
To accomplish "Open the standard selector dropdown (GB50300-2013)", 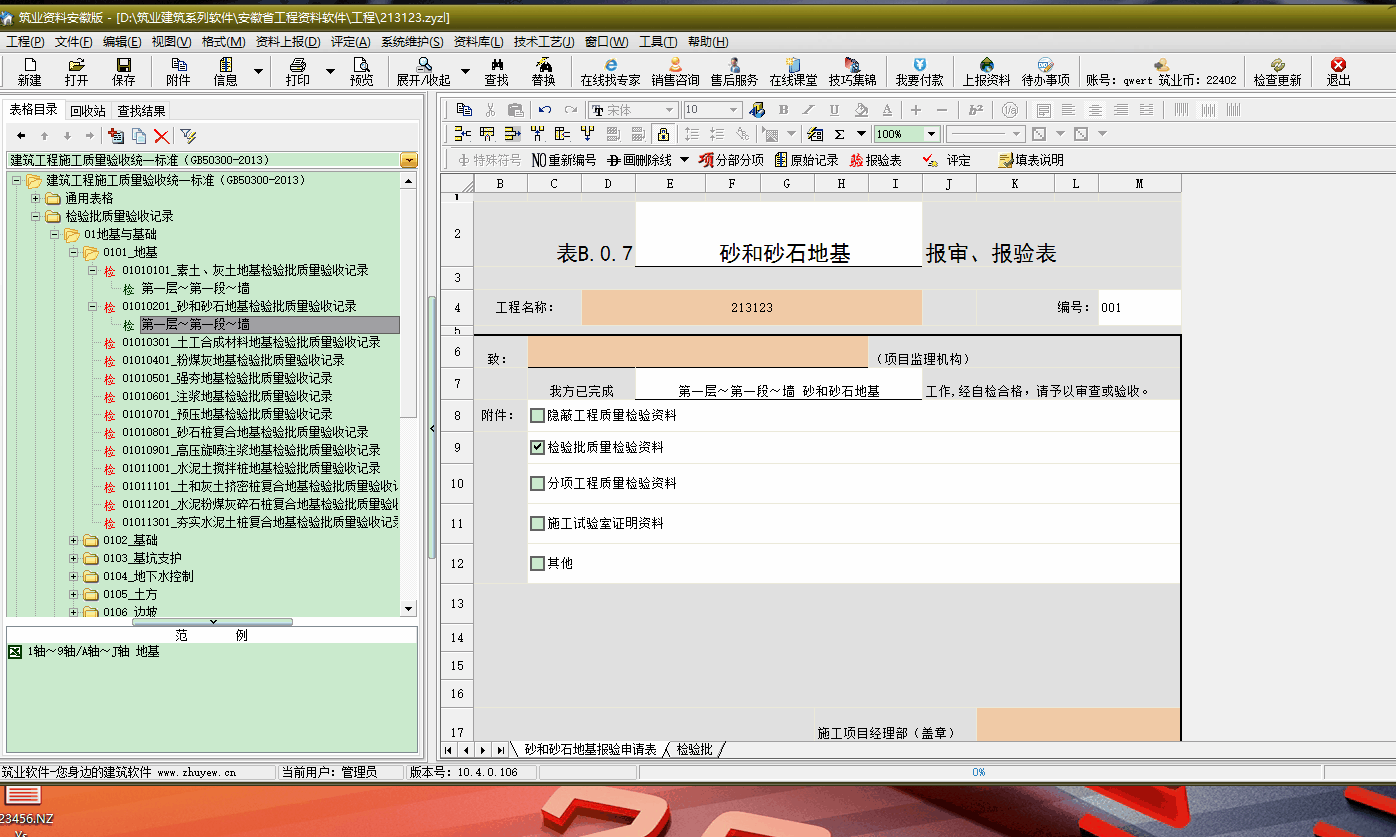I will pyautogui.click(x=408, y=160).
